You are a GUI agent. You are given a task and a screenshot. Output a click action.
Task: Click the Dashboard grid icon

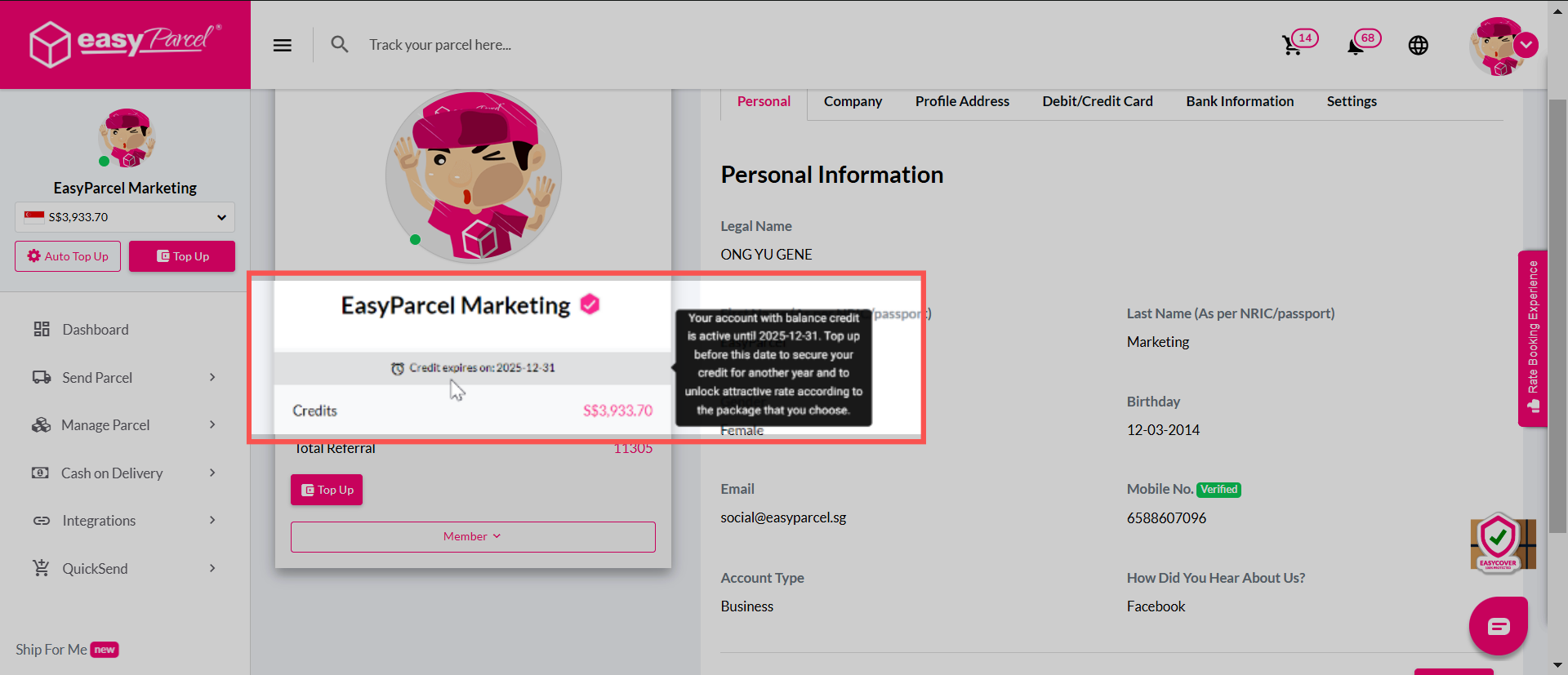(x=42, y=329)
